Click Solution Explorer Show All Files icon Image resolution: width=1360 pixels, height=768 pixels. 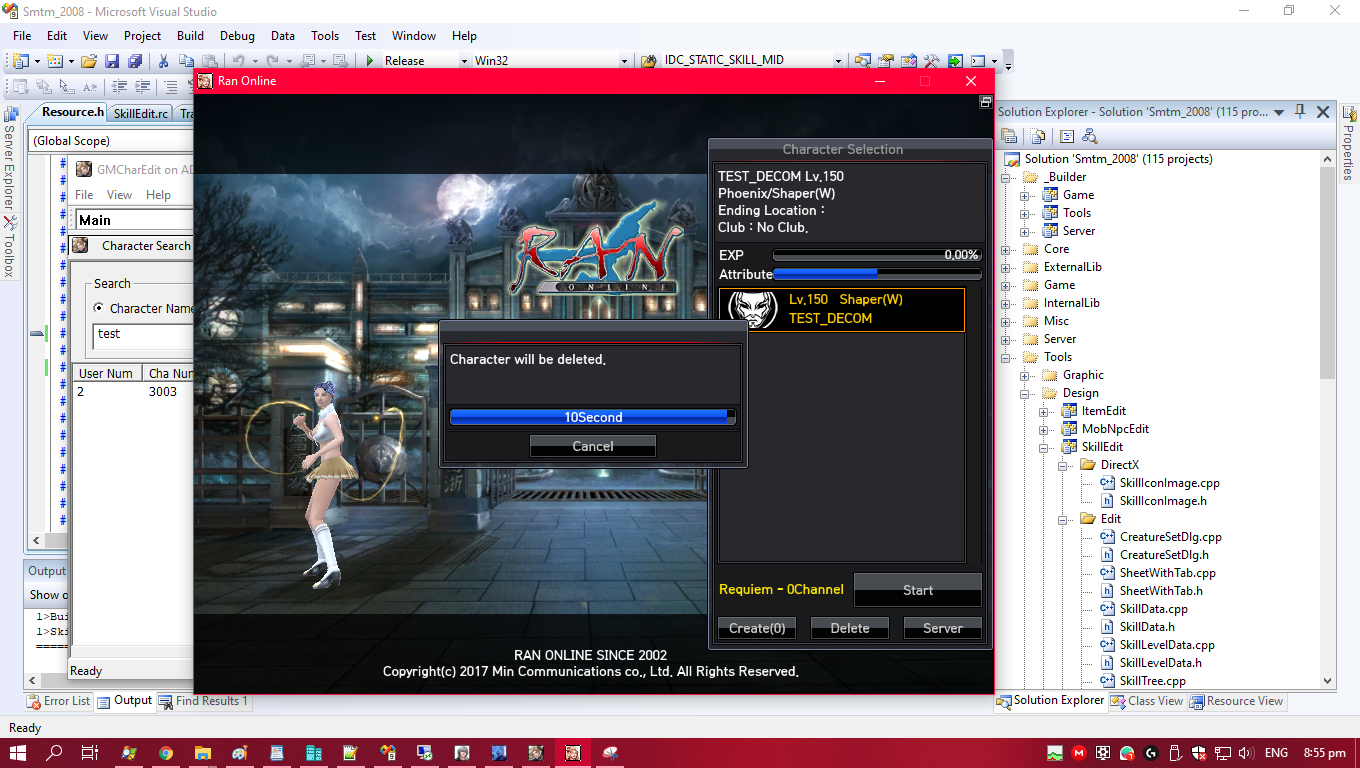(1038, 136)
